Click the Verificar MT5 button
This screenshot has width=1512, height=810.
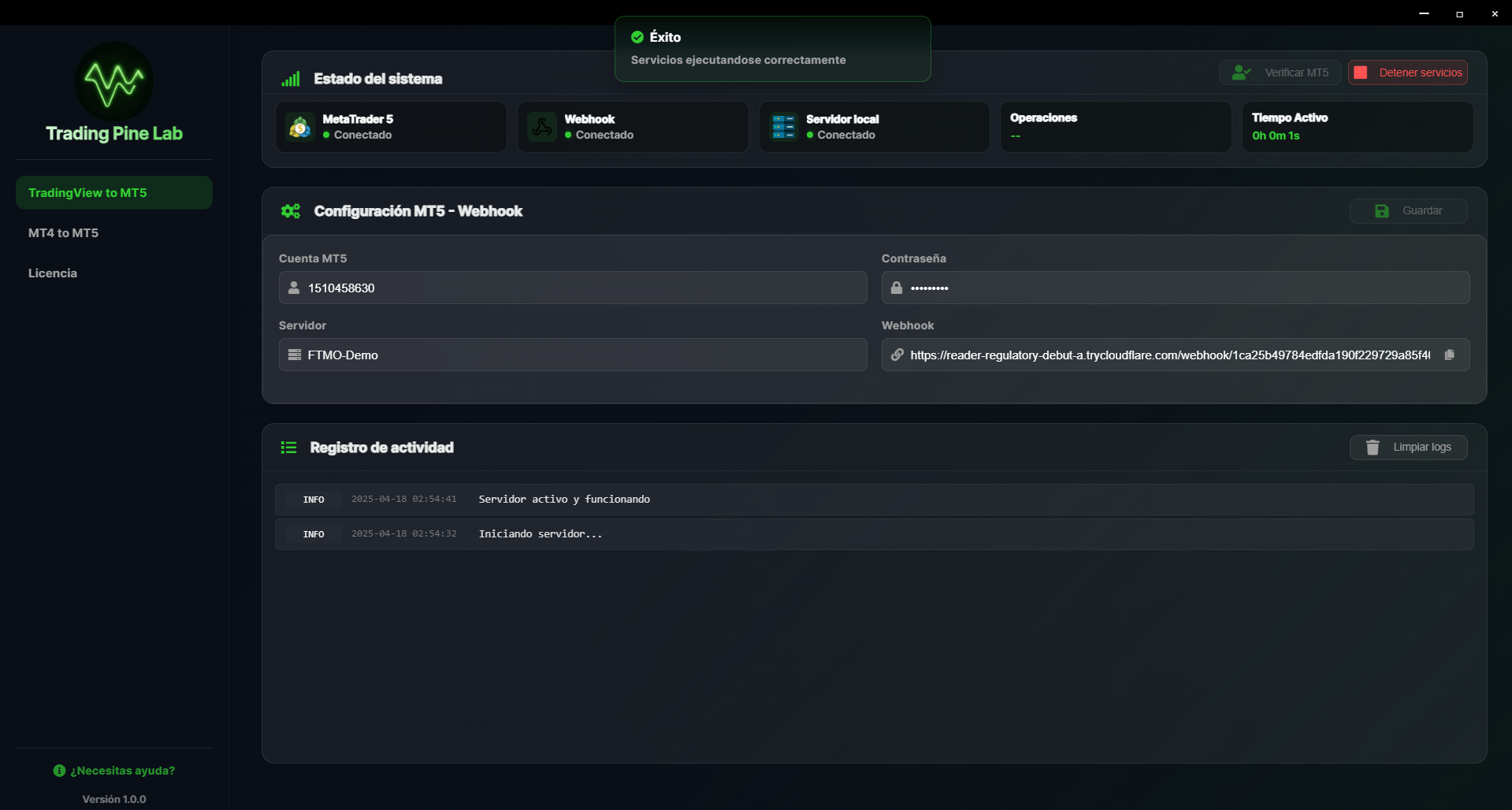pos(1280,72)
